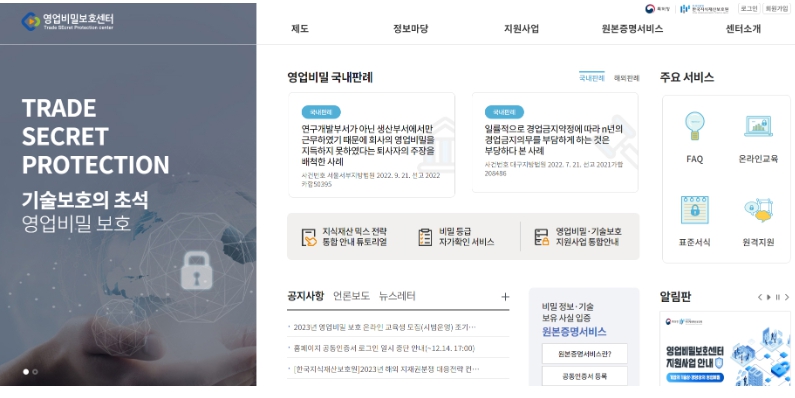
Task: Click the 공동인증서 등록 button
Action: 585,376
